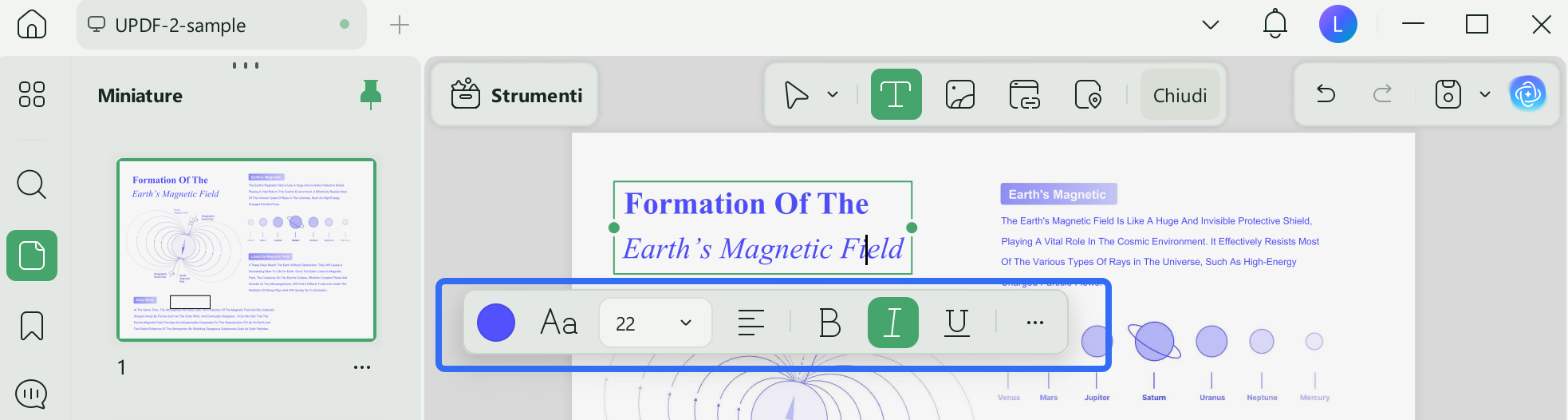Toggle bold formatting

pyautogui.click(x=830, y=323)
